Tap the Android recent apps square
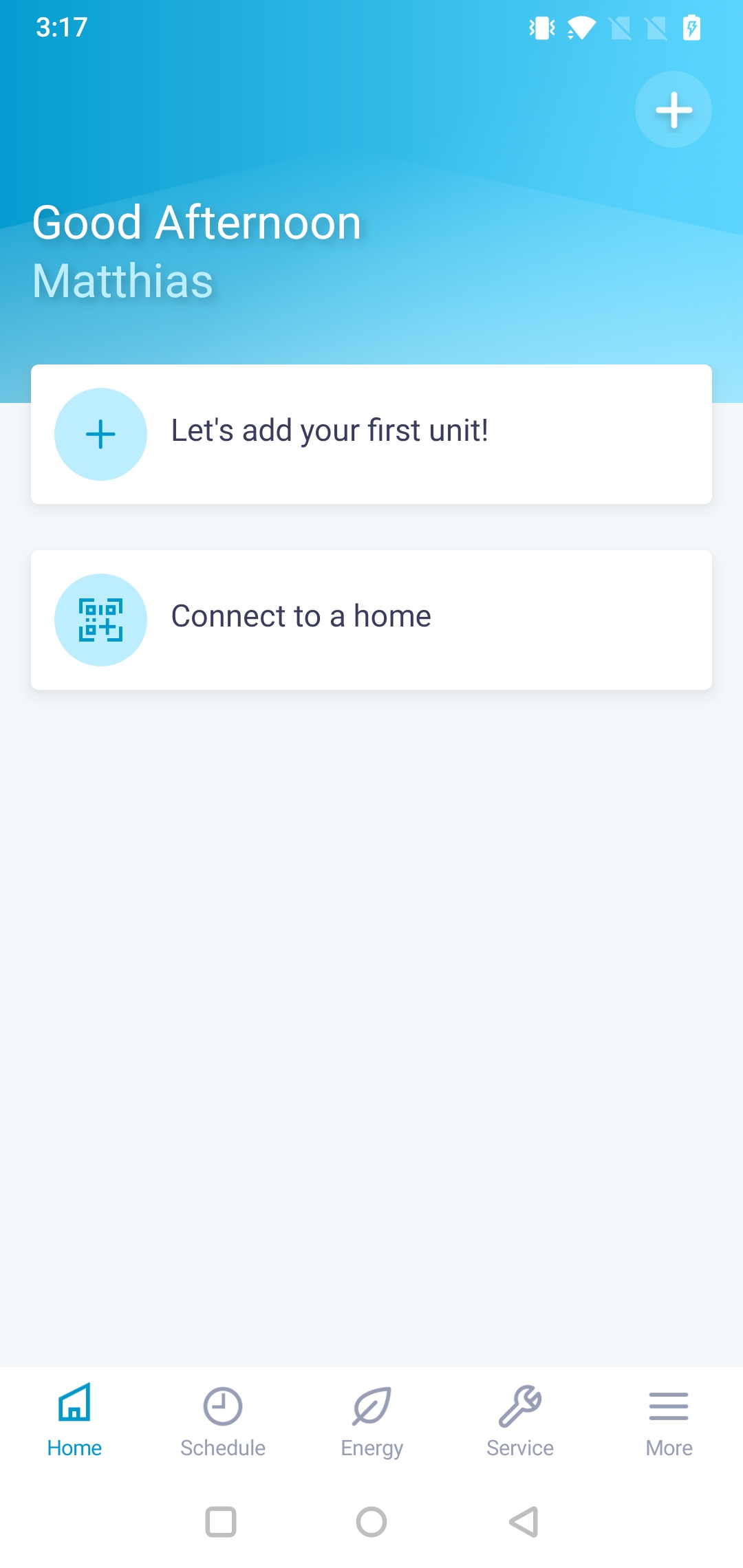Viewport: 743px width, 1568px height. tap(221, 1522)
